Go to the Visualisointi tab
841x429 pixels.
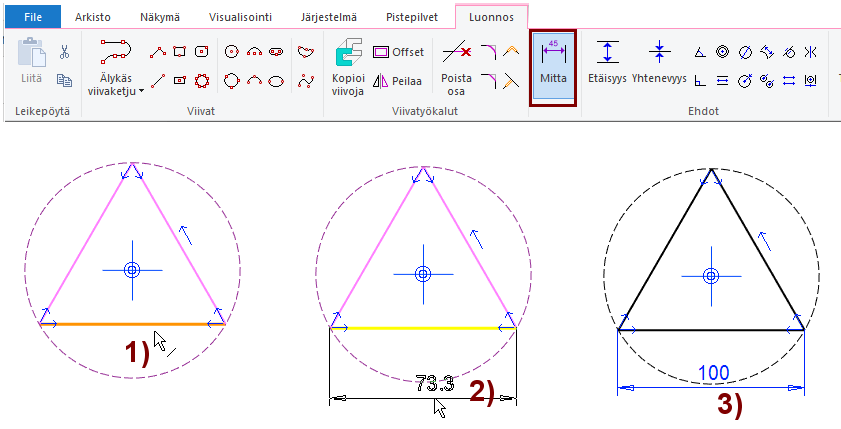click(x=240, y=17)
